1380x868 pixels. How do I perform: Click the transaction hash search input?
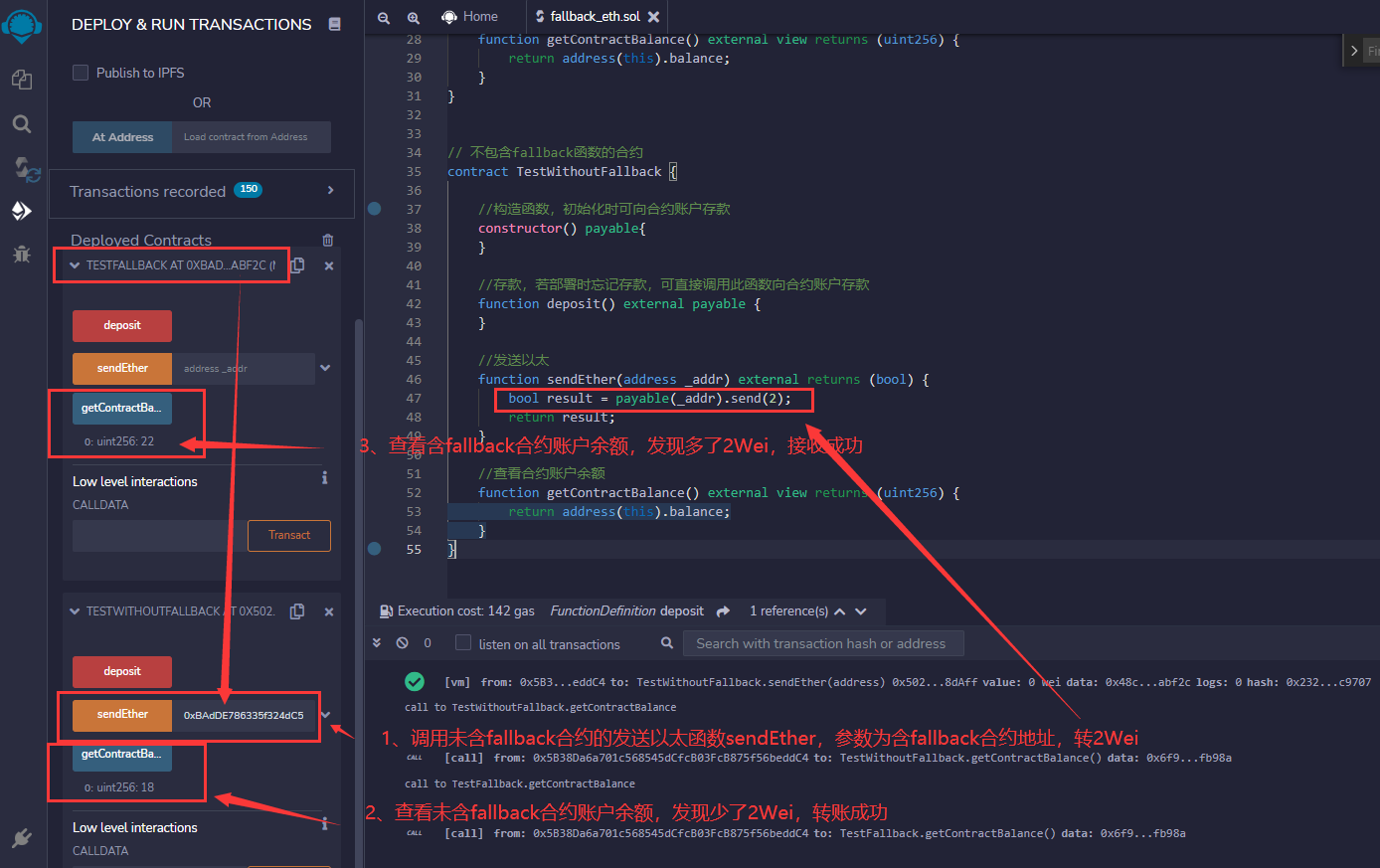tap(823, 642)
